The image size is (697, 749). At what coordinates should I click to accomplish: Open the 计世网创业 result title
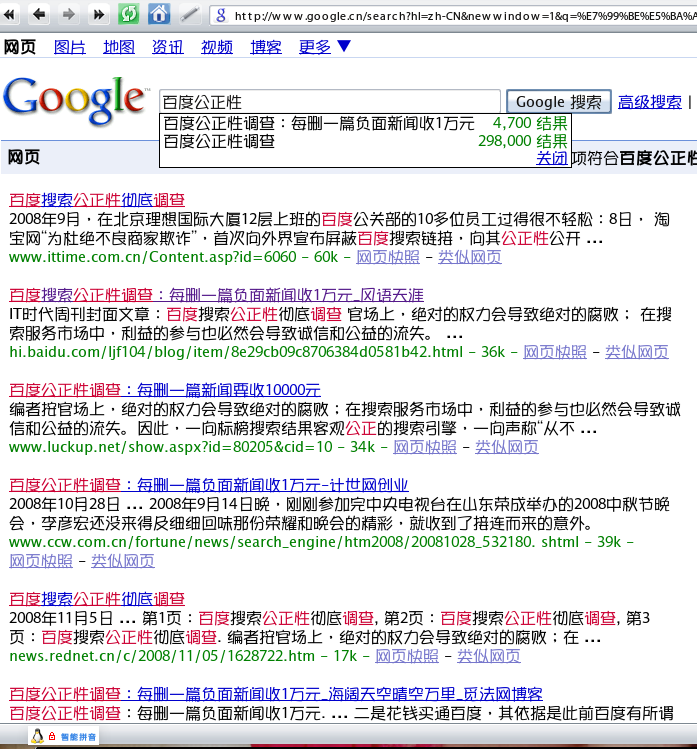pos(209,485)
